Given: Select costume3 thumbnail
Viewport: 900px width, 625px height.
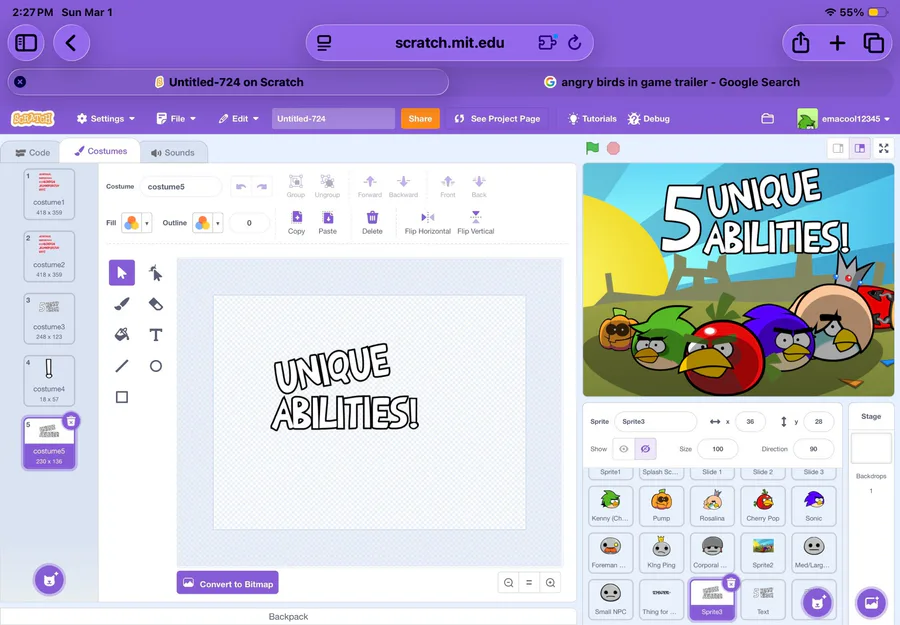Looking at the screenshot, I should click(49, 319).
